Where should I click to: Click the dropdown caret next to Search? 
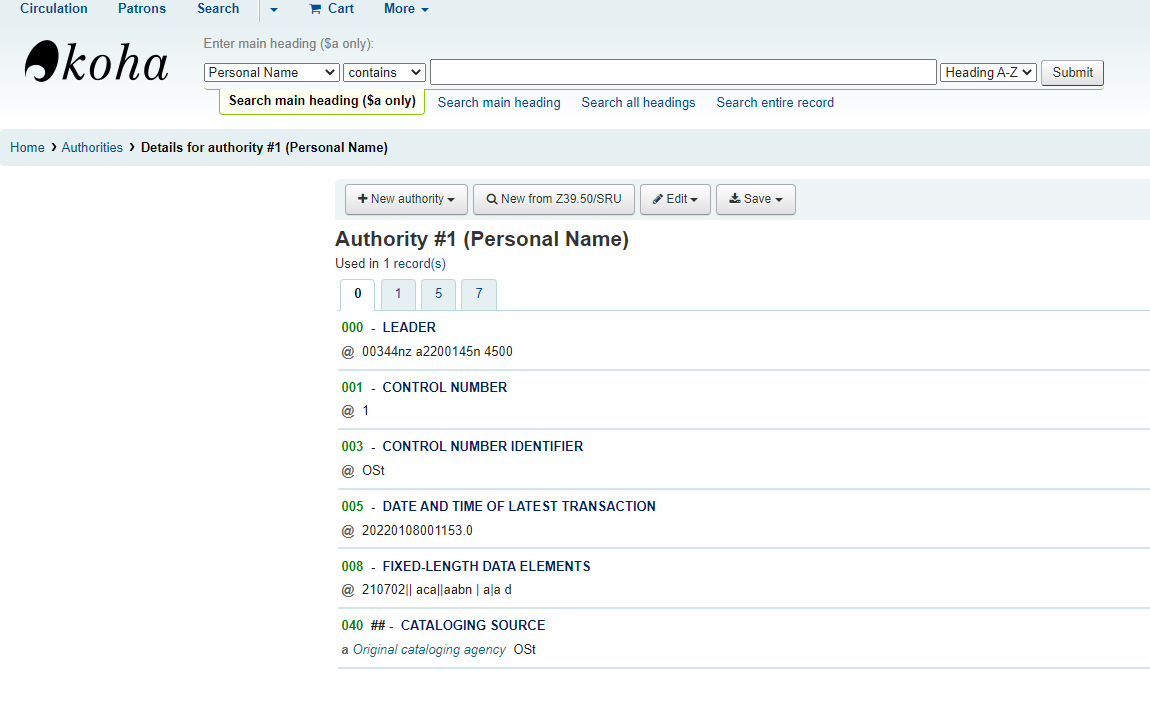(x=274, y=9)
